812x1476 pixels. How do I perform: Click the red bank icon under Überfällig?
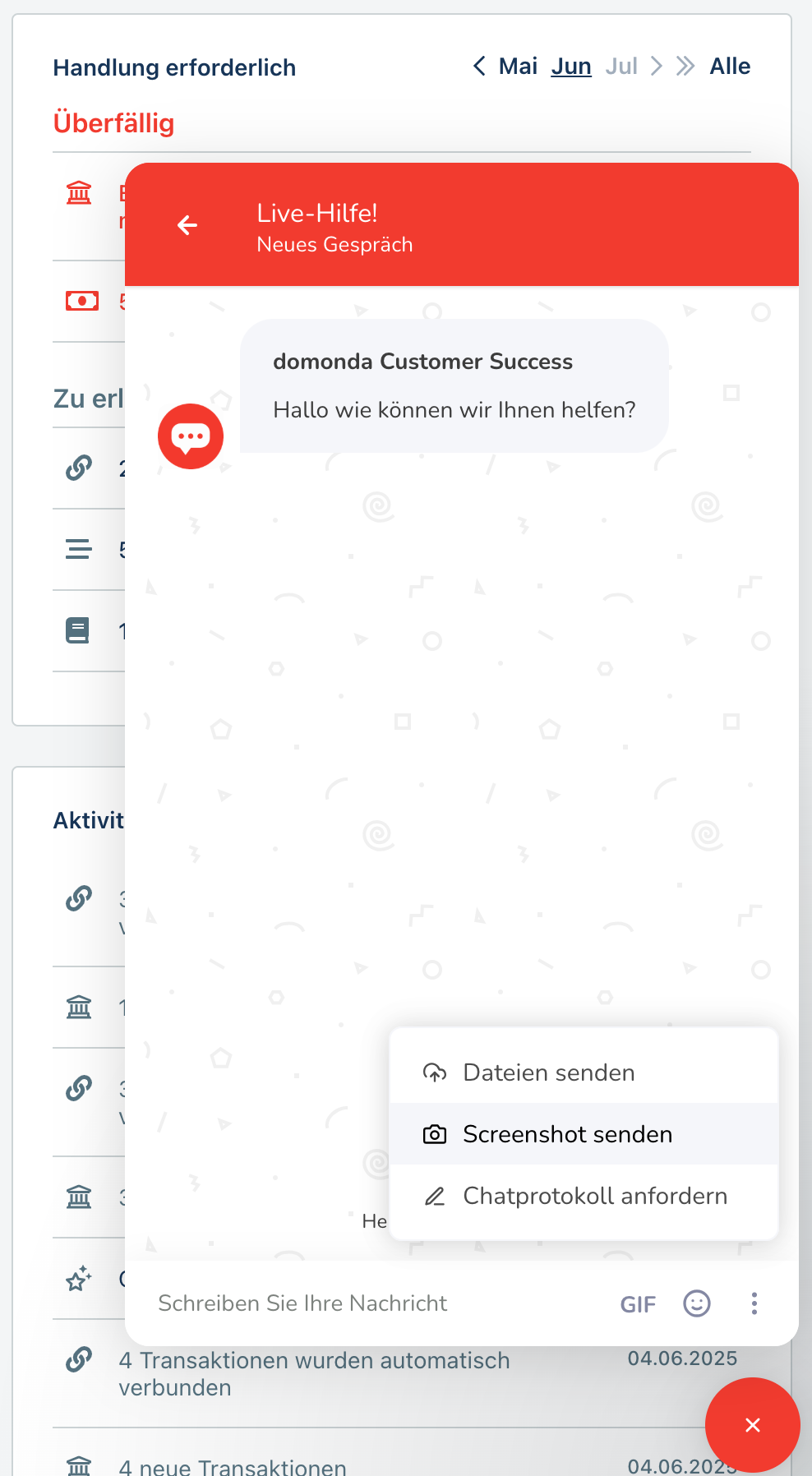click(79, 193)
